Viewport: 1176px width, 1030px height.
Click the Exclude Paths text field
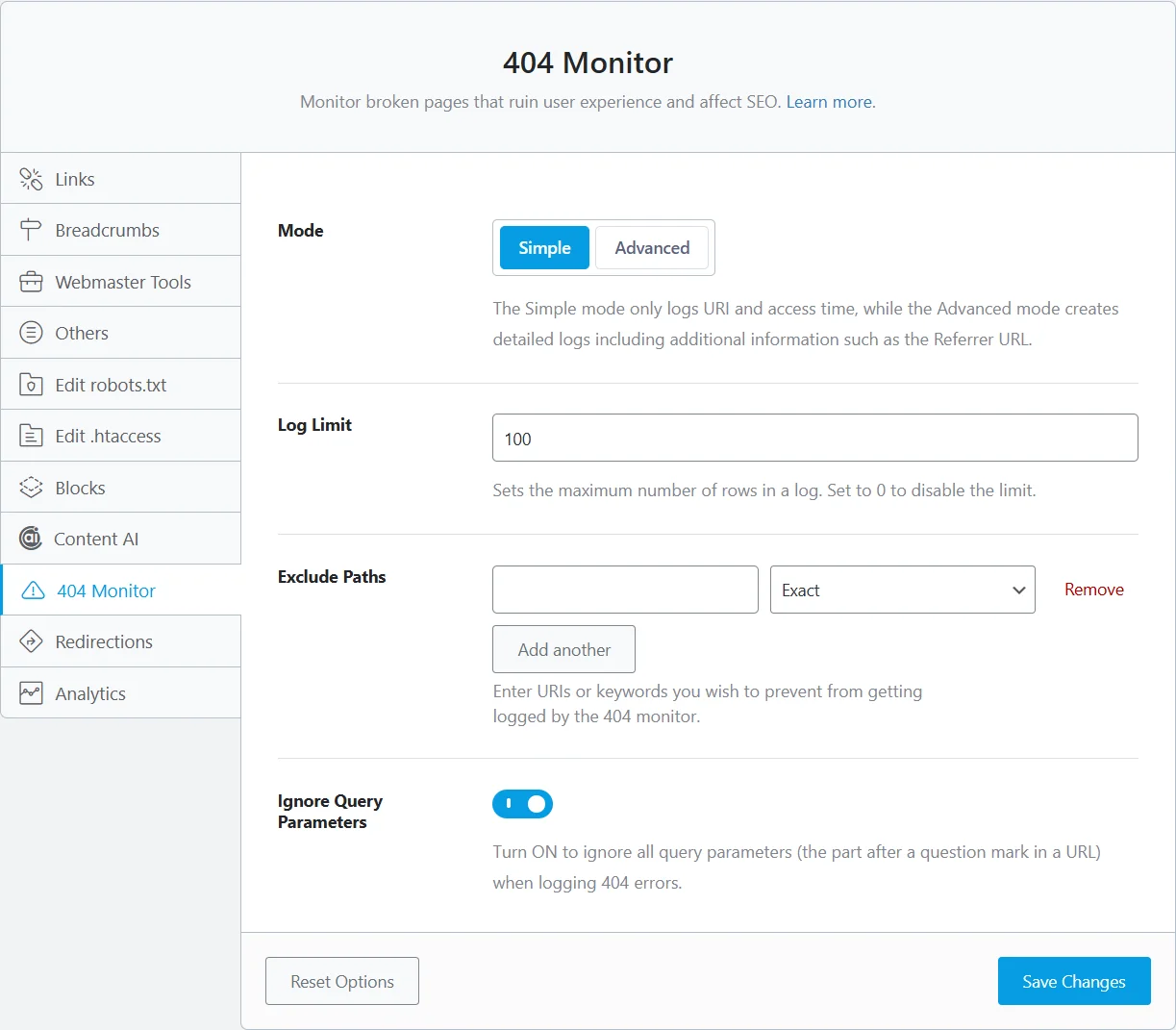(x=625, y=590)
